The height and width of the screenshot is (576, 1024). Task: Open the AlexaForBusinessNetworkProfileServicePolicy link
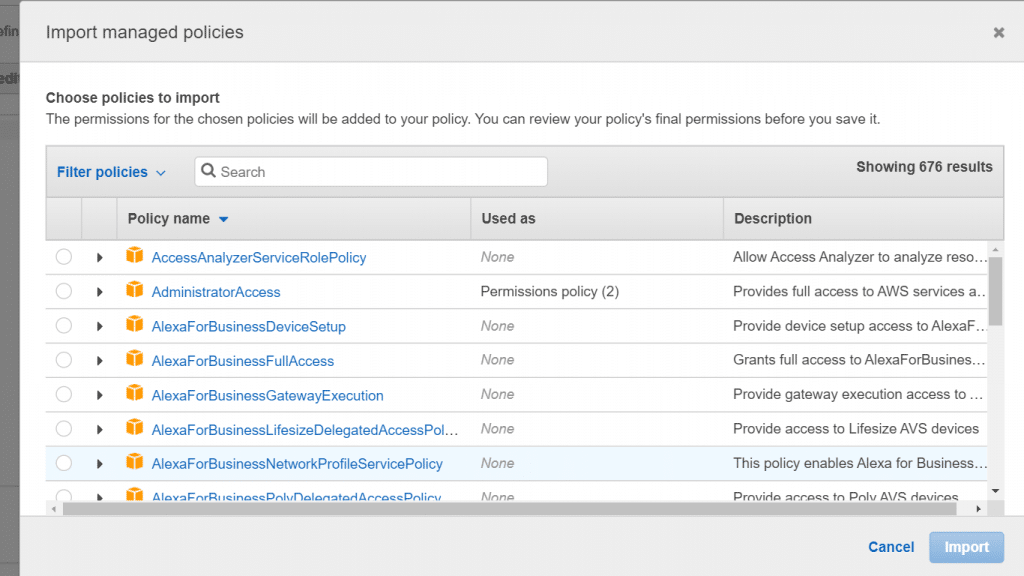296,464
